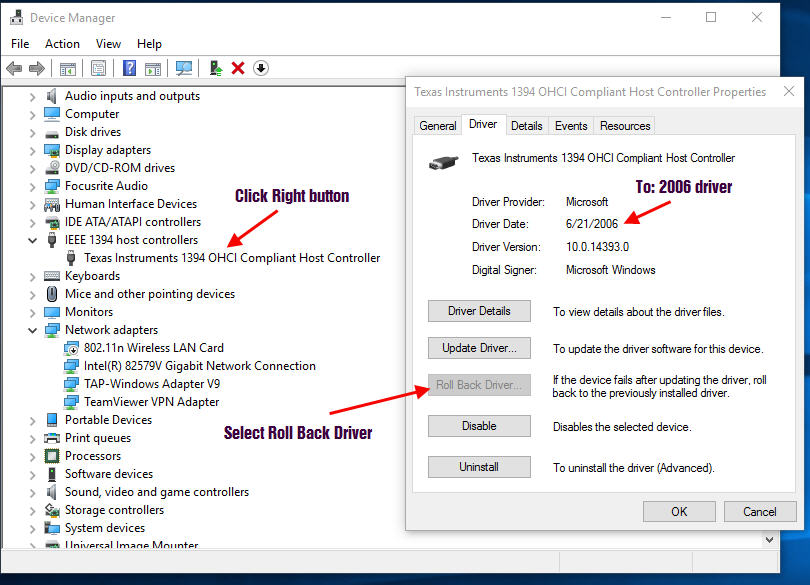
Task: Click Show/Hide console tree icon
Action: tap(68, 68)
